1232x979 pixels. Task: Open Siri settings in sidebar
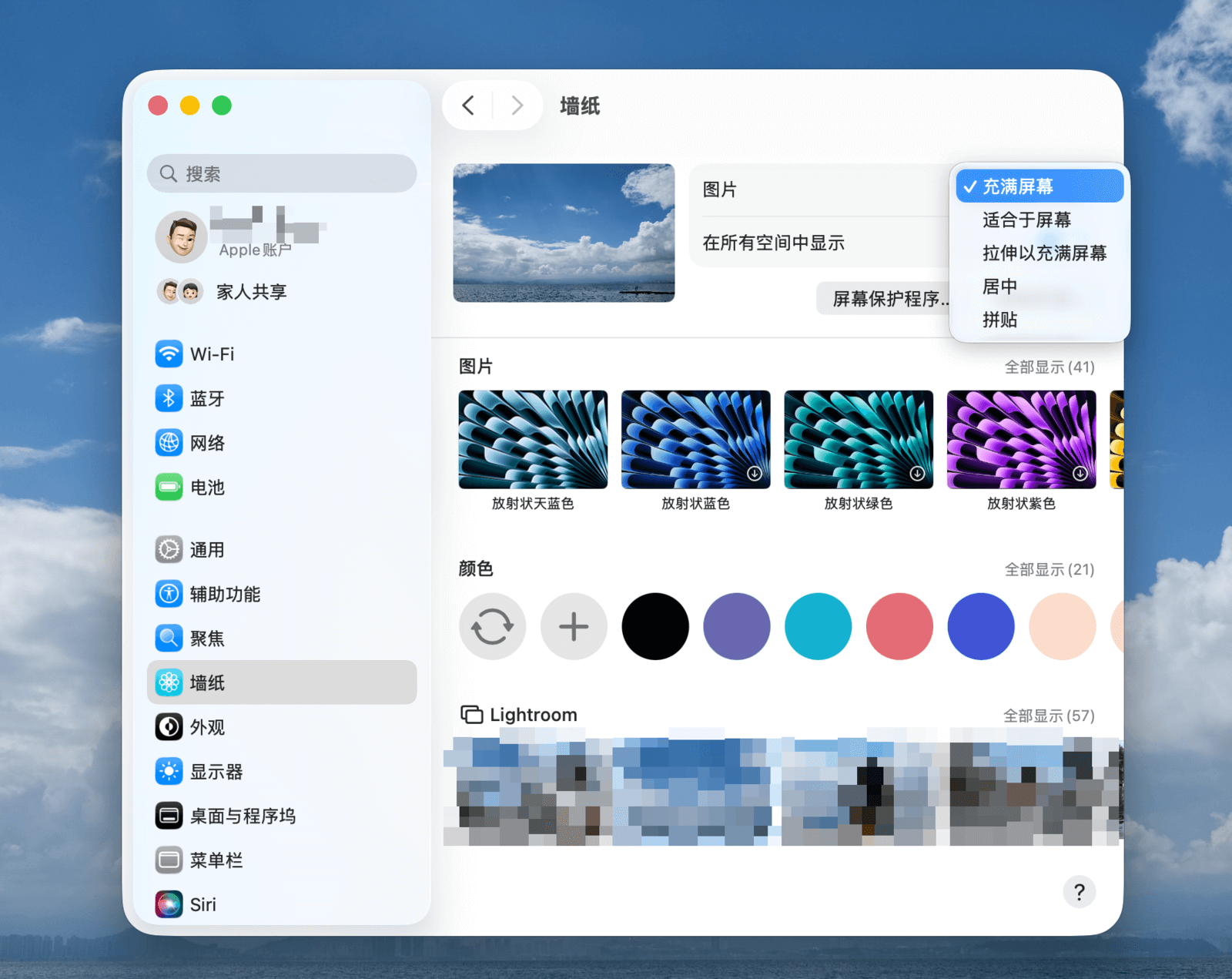click(x=203, y=904)
